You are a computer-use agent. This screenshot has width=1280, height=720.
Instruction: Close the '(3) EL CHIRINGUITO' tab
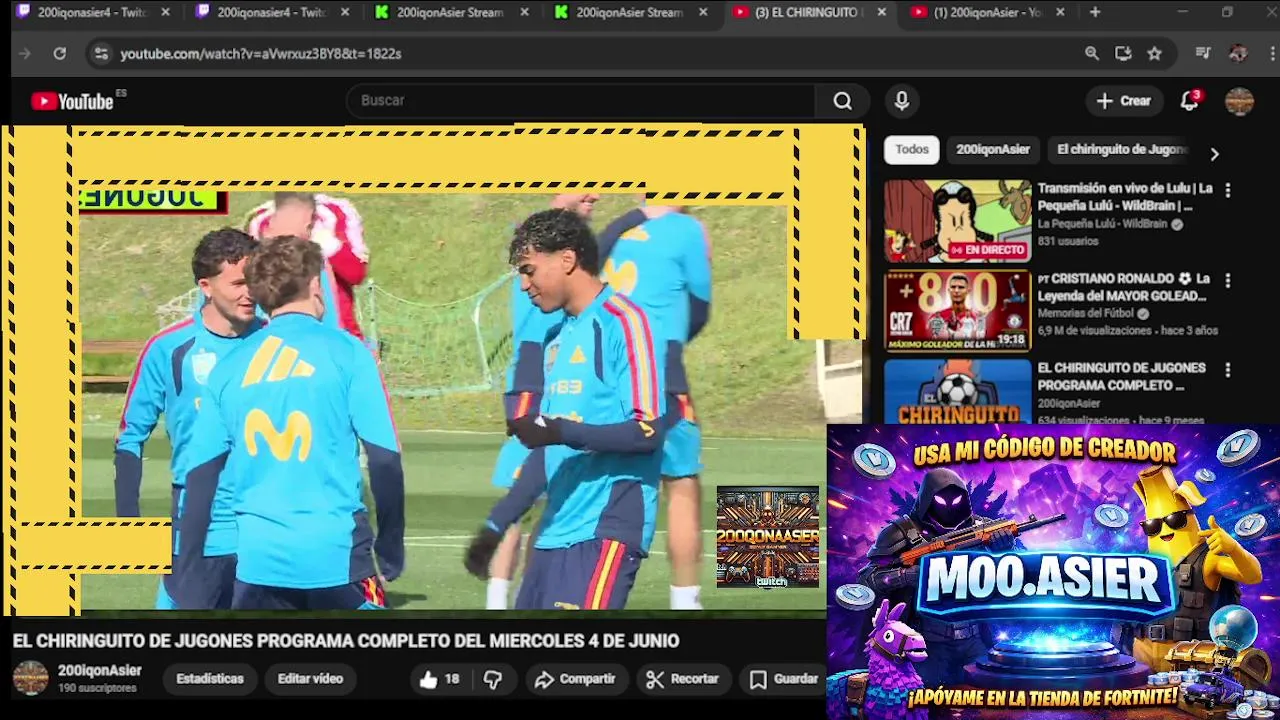pos(881,12)
